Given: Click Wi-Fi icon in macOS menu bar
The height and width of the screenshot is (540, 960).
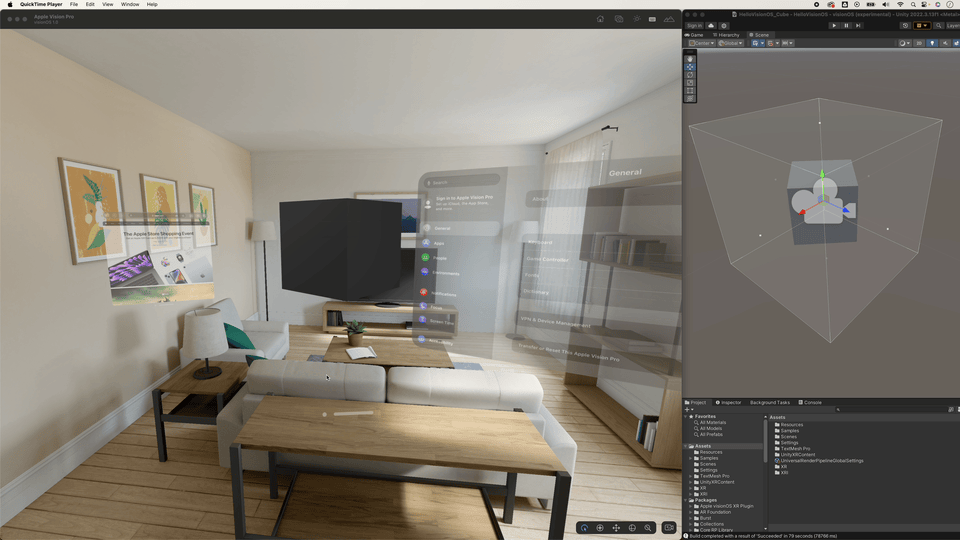Looking at the screenshot, I should pyautogui.click(x=900, y=4).
